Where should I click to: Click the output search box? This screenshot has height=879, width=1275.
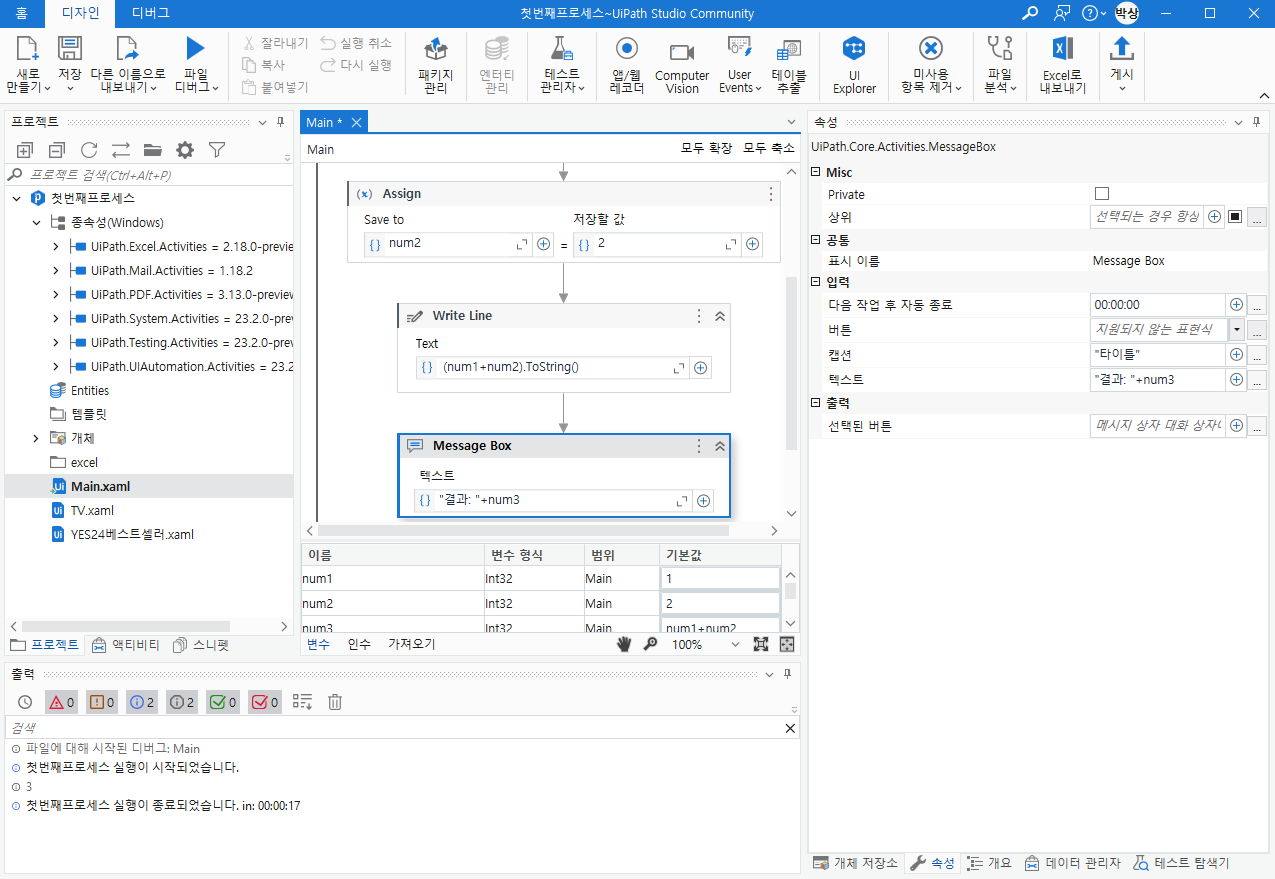396,728
